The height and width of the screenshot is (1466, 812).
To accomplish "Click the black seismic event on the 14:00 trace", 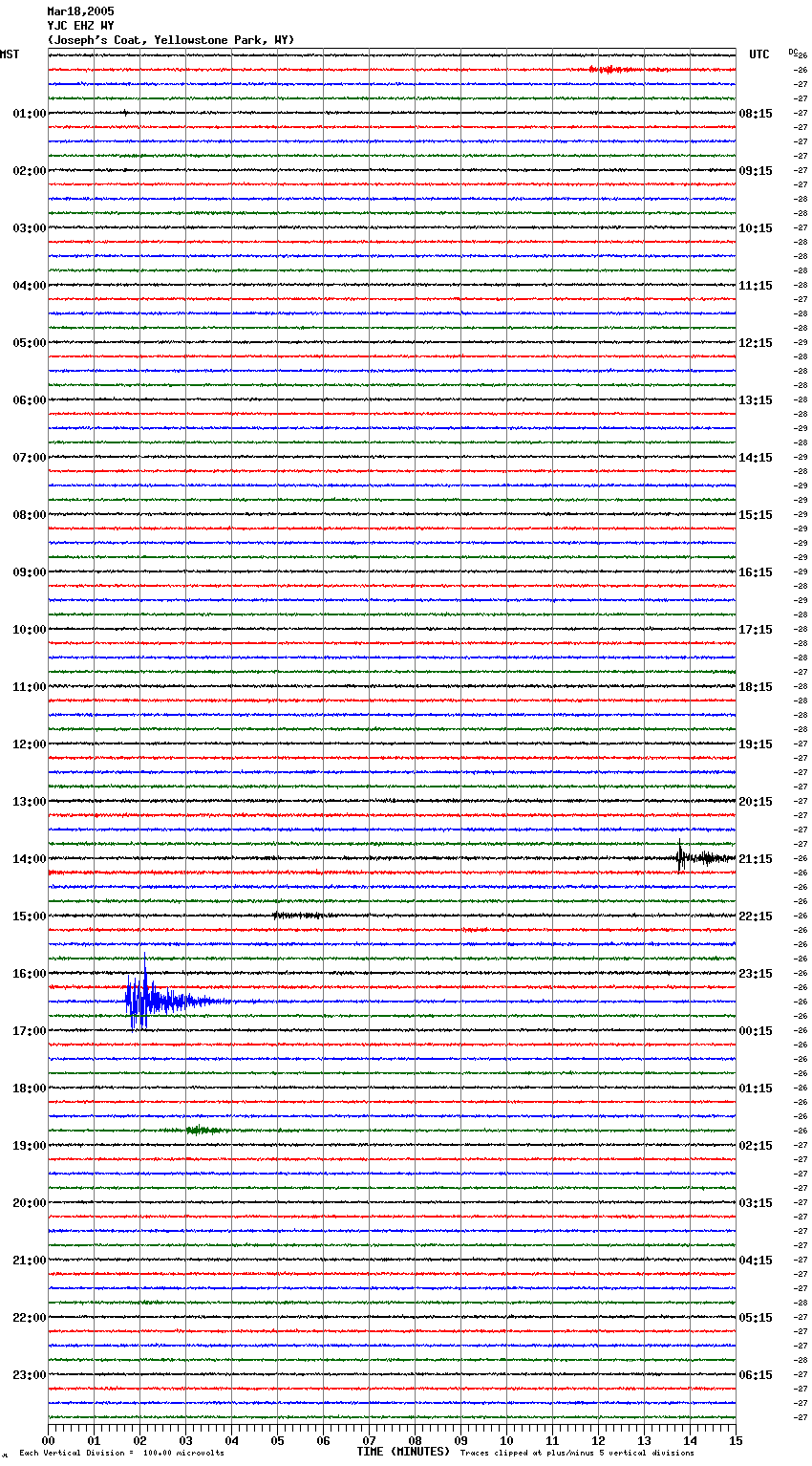I will pos(705,856).
